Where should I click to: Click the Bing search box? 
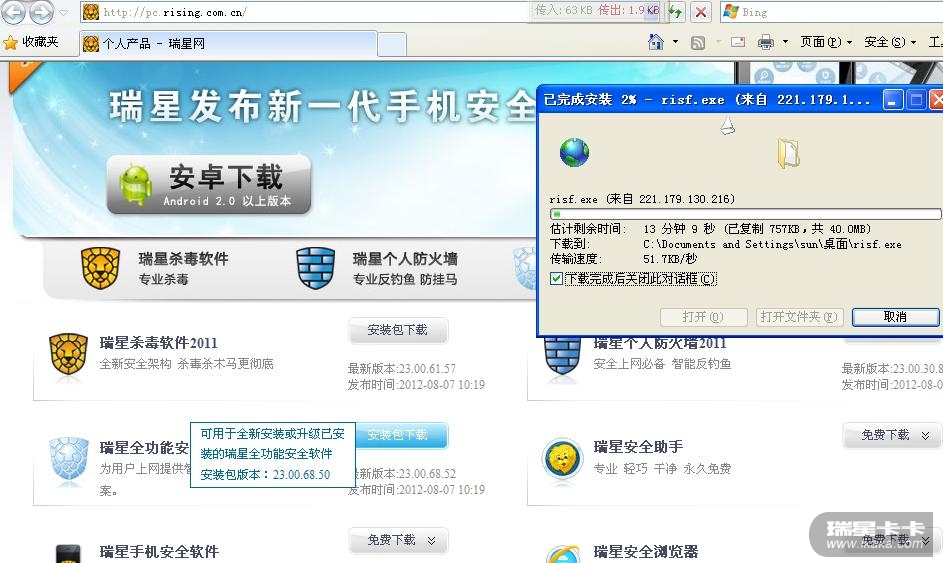(831, 12)
